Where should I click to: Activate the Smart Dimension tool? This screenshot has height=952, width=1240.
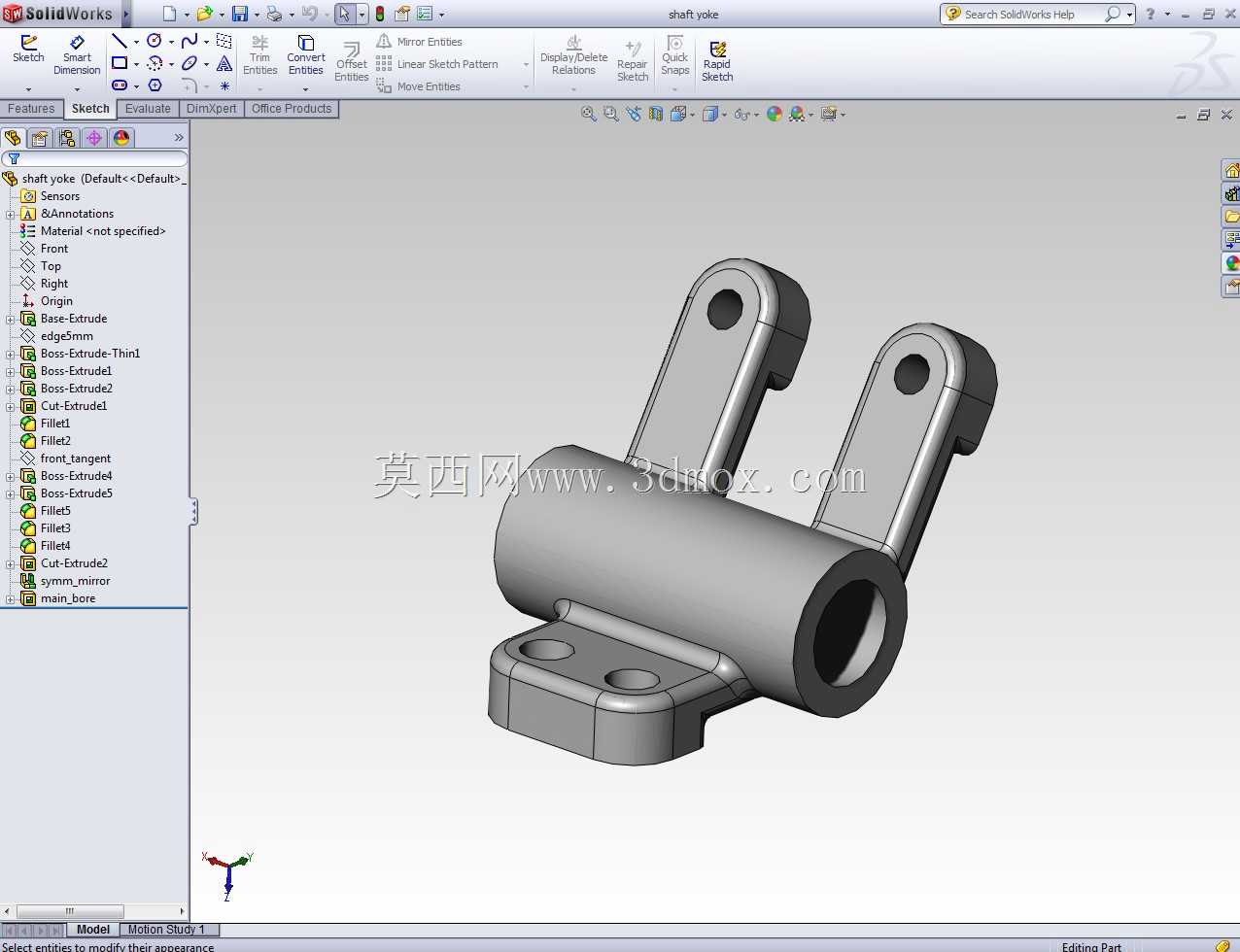point(77,56)
